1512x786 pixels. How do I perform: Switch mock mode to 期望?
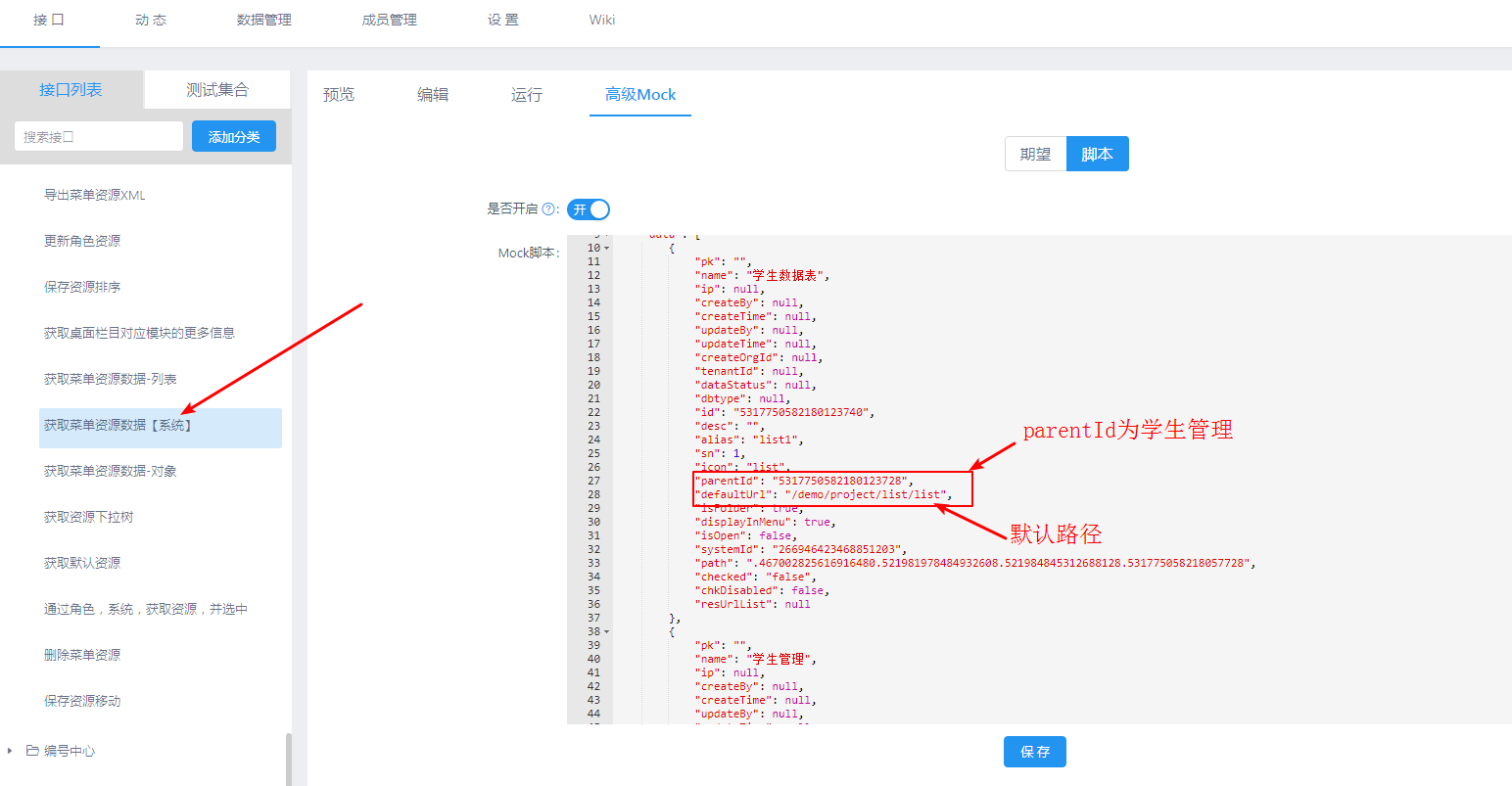tap(1035, 154)
